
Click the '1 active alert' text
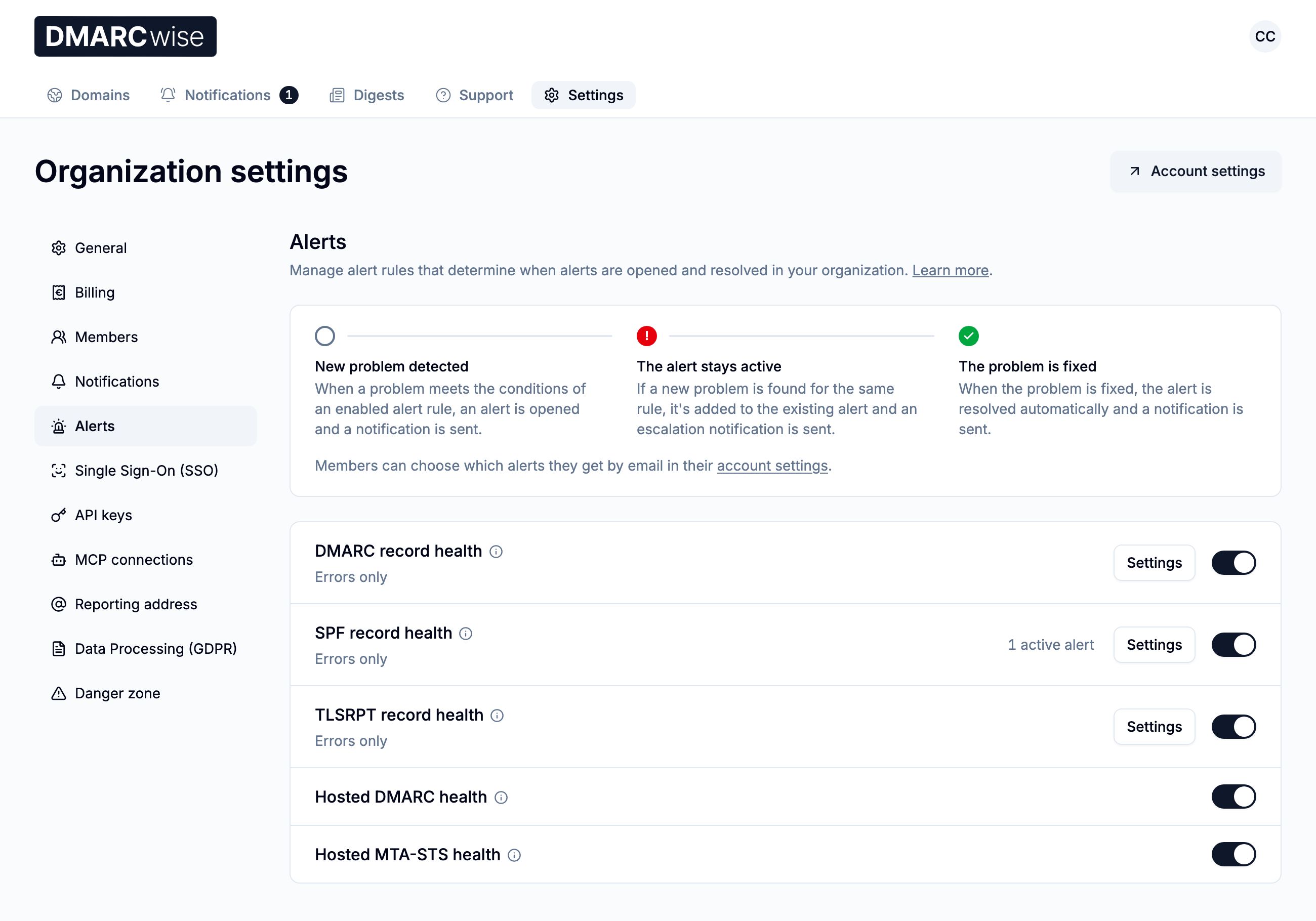tap(1051, 645)
